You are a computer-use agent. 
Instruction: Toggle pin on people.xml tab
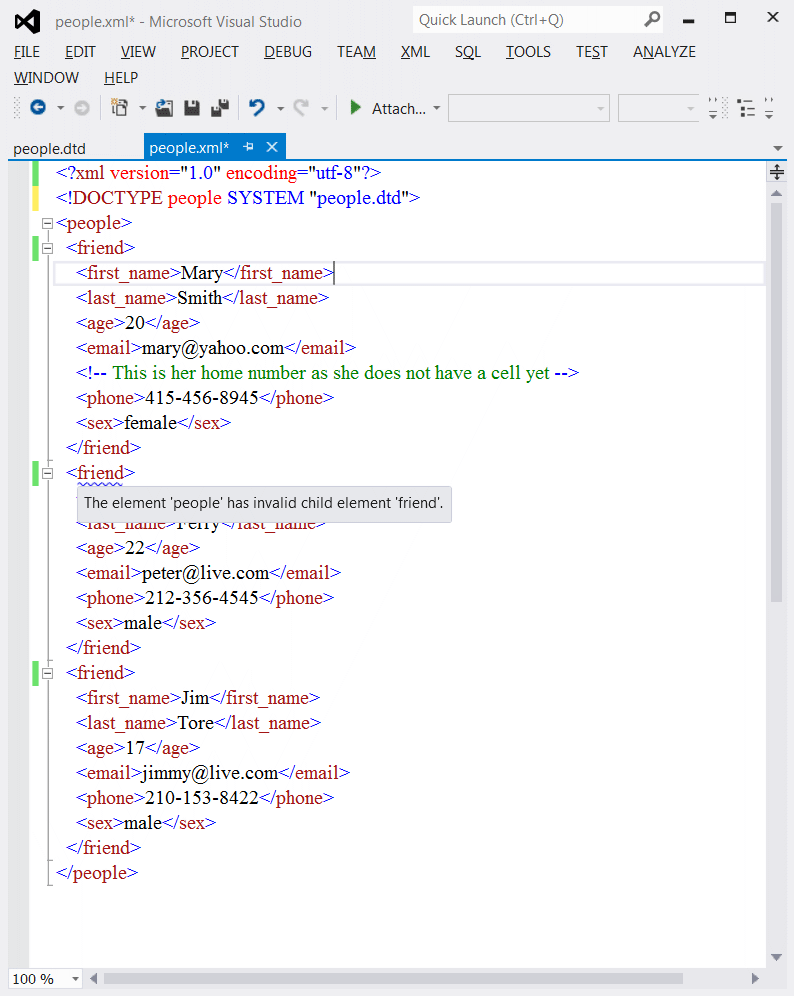click(248, 147)
